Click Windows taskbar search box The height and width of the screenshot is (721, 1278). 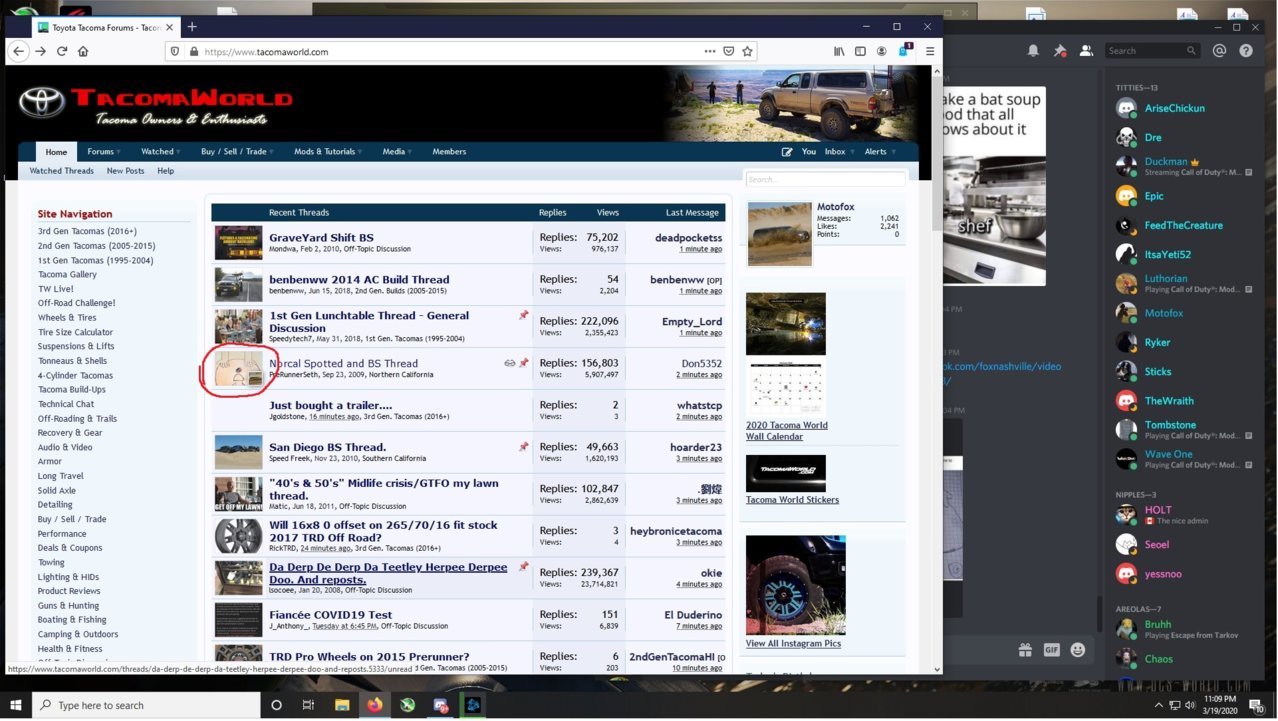pos(146,705)
